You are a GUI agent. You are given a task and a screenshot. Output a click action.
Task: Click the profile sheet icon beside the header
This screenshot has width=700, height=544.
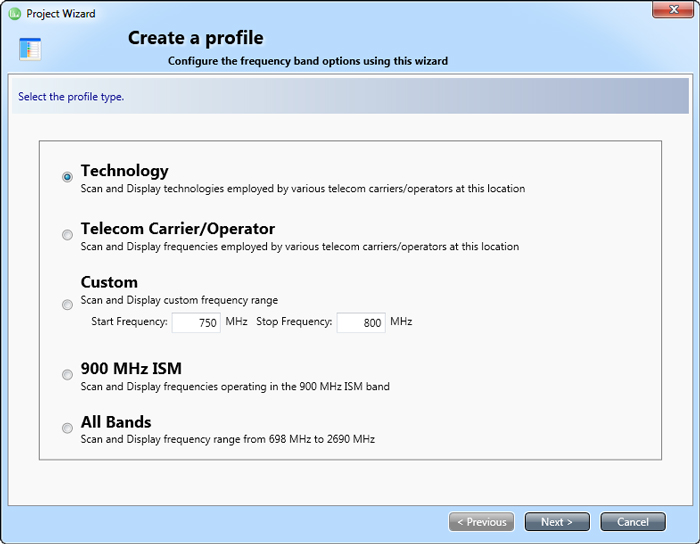[x=30, y=50]
